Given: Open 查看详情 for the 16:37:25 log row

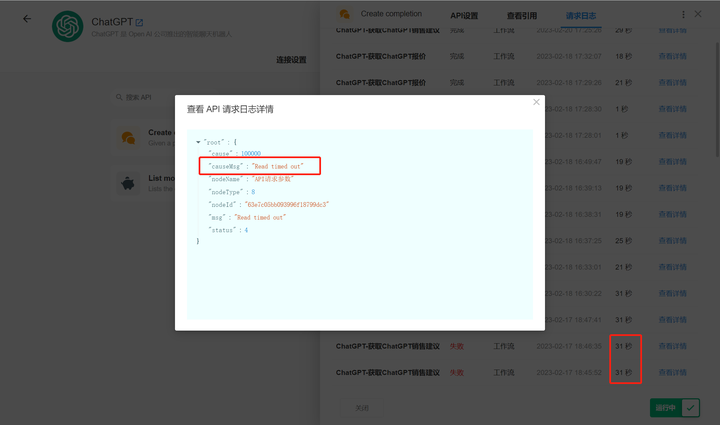Looking at the screenshot, I should [x=672, y=241].
